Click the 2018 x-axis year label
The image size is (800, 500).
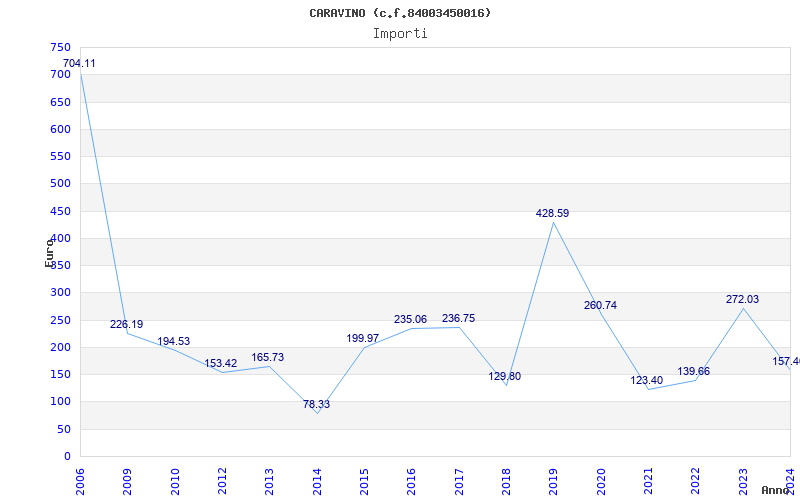pyautogui.click(x=506, y=482)
